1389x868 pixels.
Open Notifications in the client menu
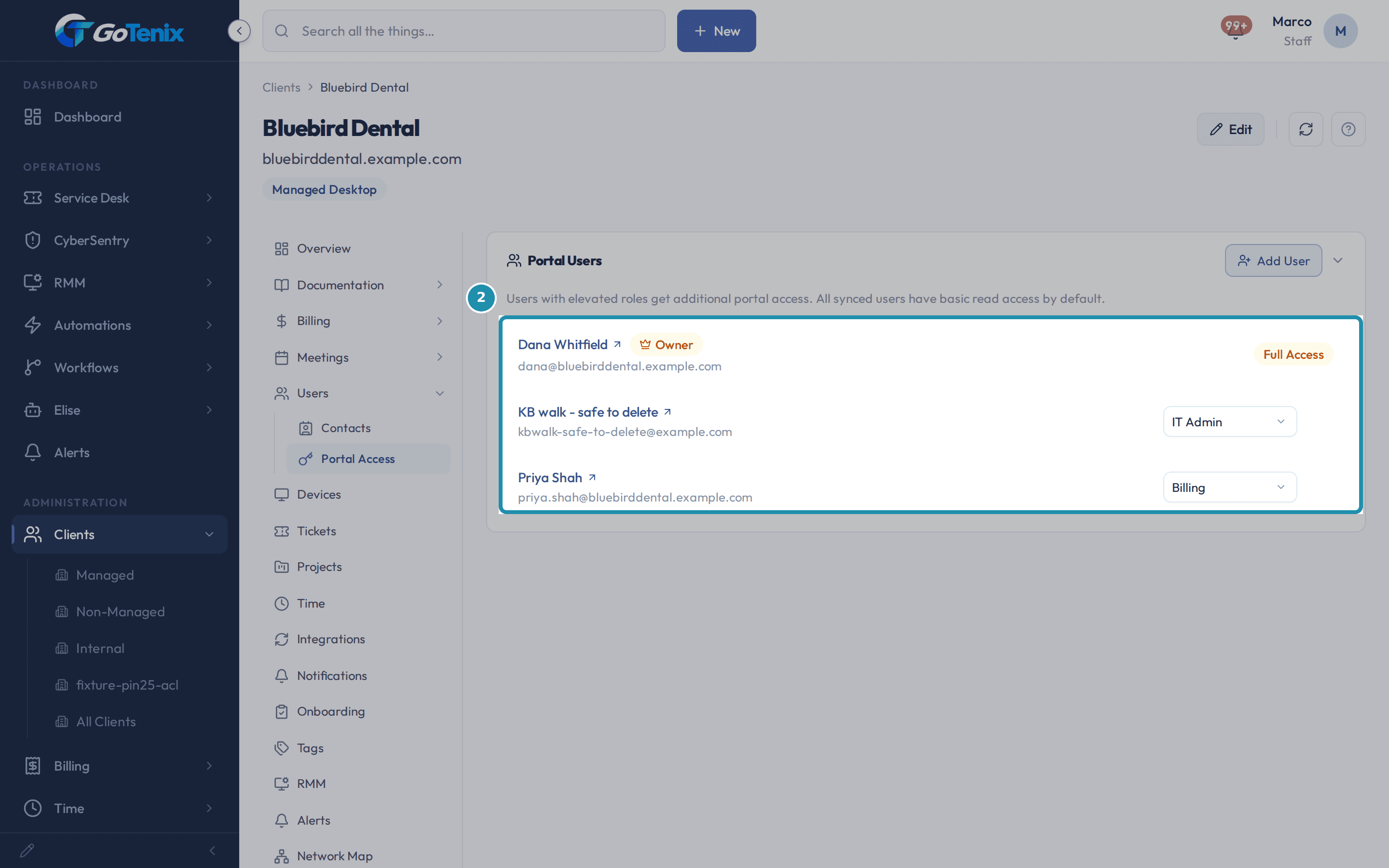tap(362, 676)
